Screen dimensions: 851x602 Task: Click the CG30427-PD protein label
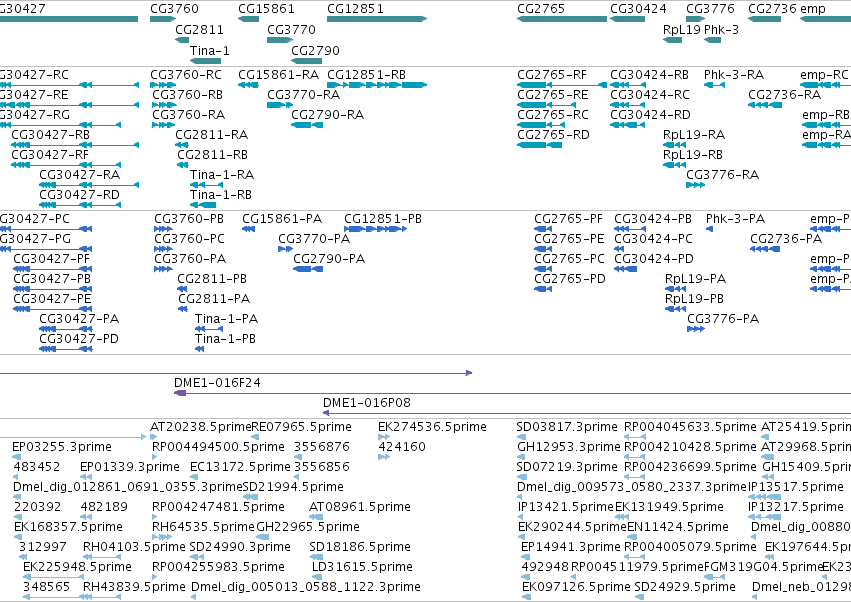[79, 339]
